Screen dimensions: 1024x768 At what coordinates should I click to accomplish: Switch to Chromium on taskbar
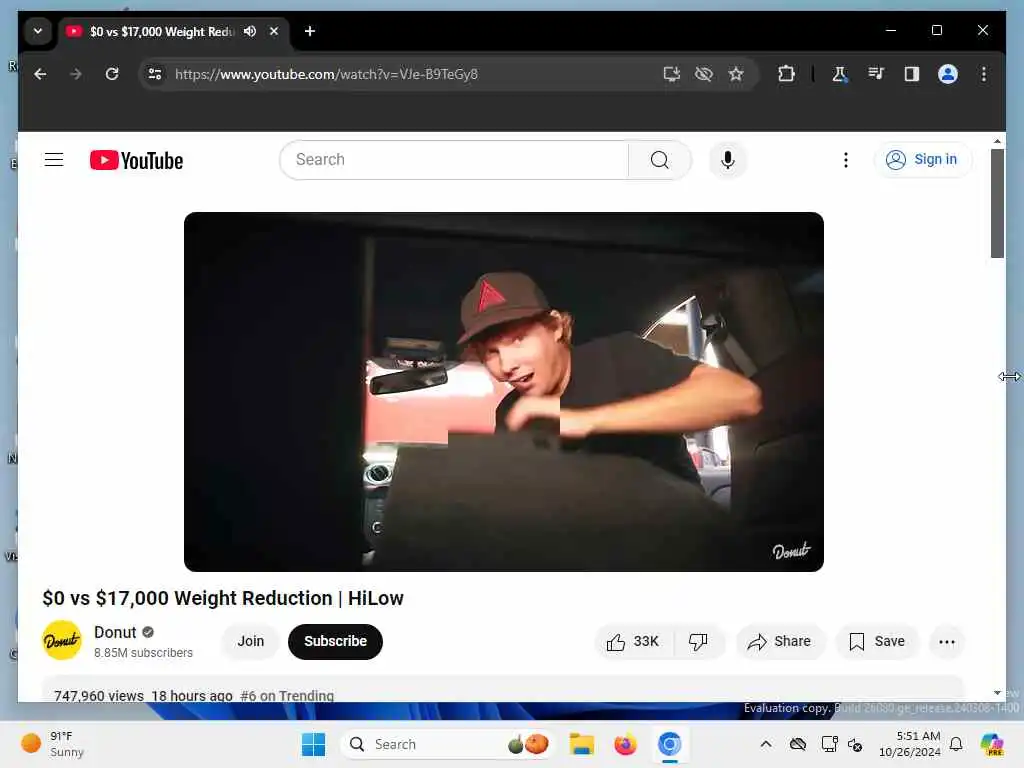point(669,744)
